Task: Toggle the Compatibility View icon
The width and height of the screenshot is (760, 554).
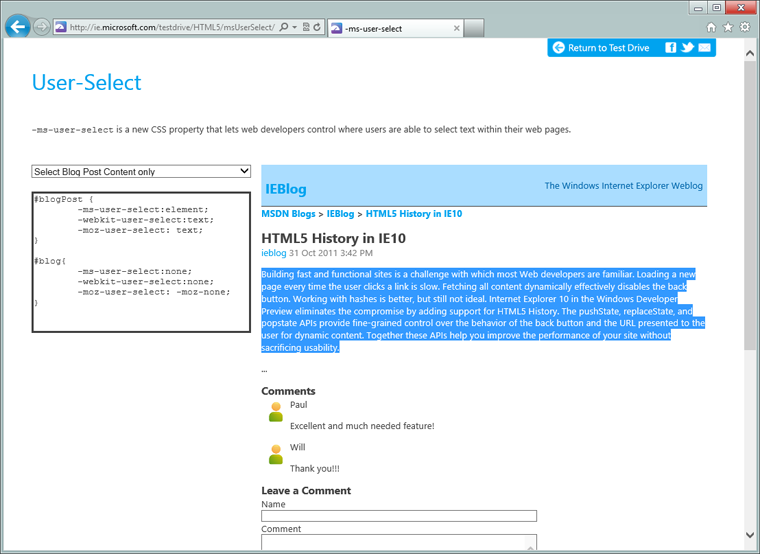Action: 306,27
